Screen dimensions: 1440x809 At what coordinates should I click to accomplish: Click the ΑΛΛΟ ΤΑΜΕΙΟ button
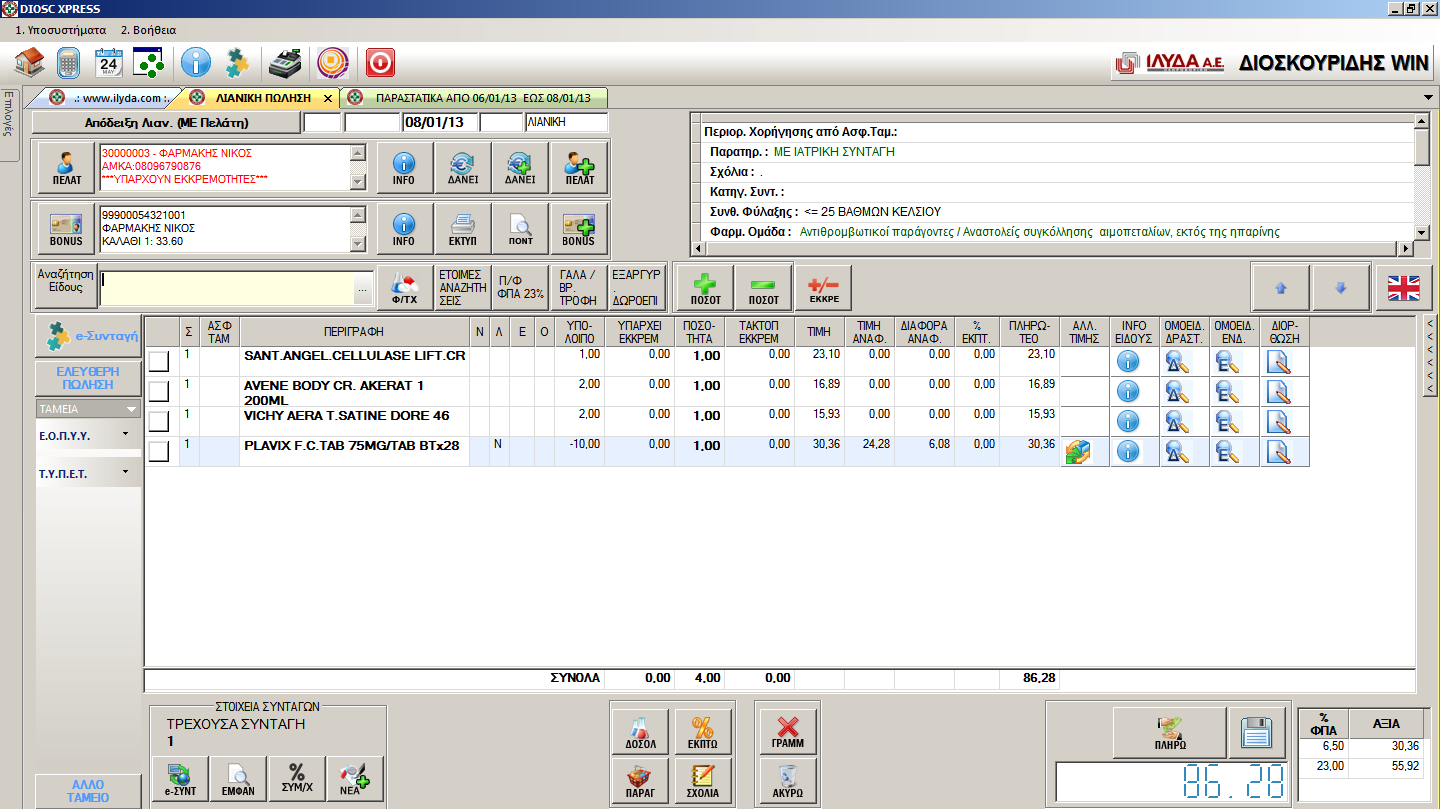88,791
